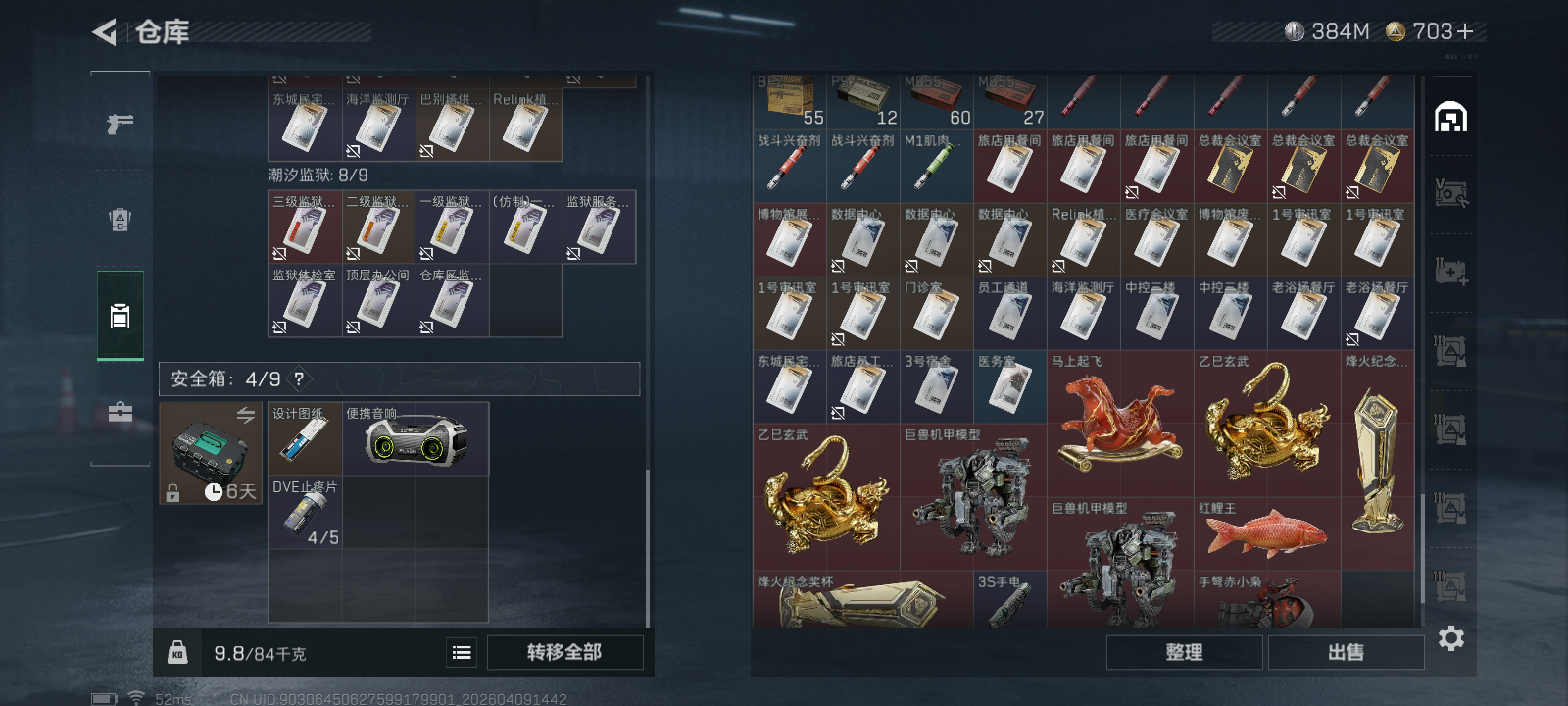The image size is (1568, 706).
Task: Click the first locked storage expansion slot
Action: pos(1450,350)
